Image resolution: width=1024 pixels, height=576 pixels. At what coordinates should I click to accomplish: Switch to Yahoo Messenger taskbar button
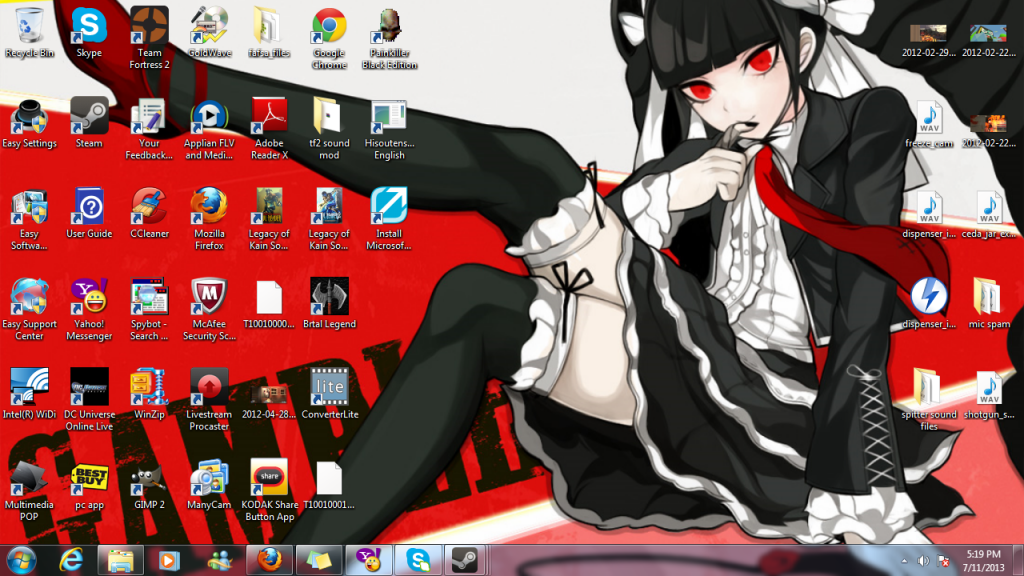click(368, 560)
